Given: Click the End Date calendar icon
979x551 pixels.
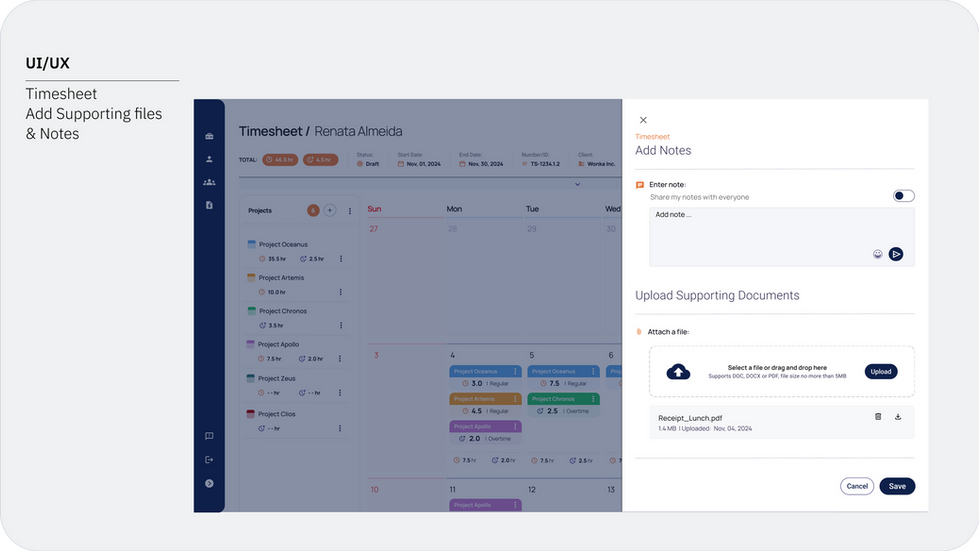Looking at the screenshot, I should coord(463,164).
